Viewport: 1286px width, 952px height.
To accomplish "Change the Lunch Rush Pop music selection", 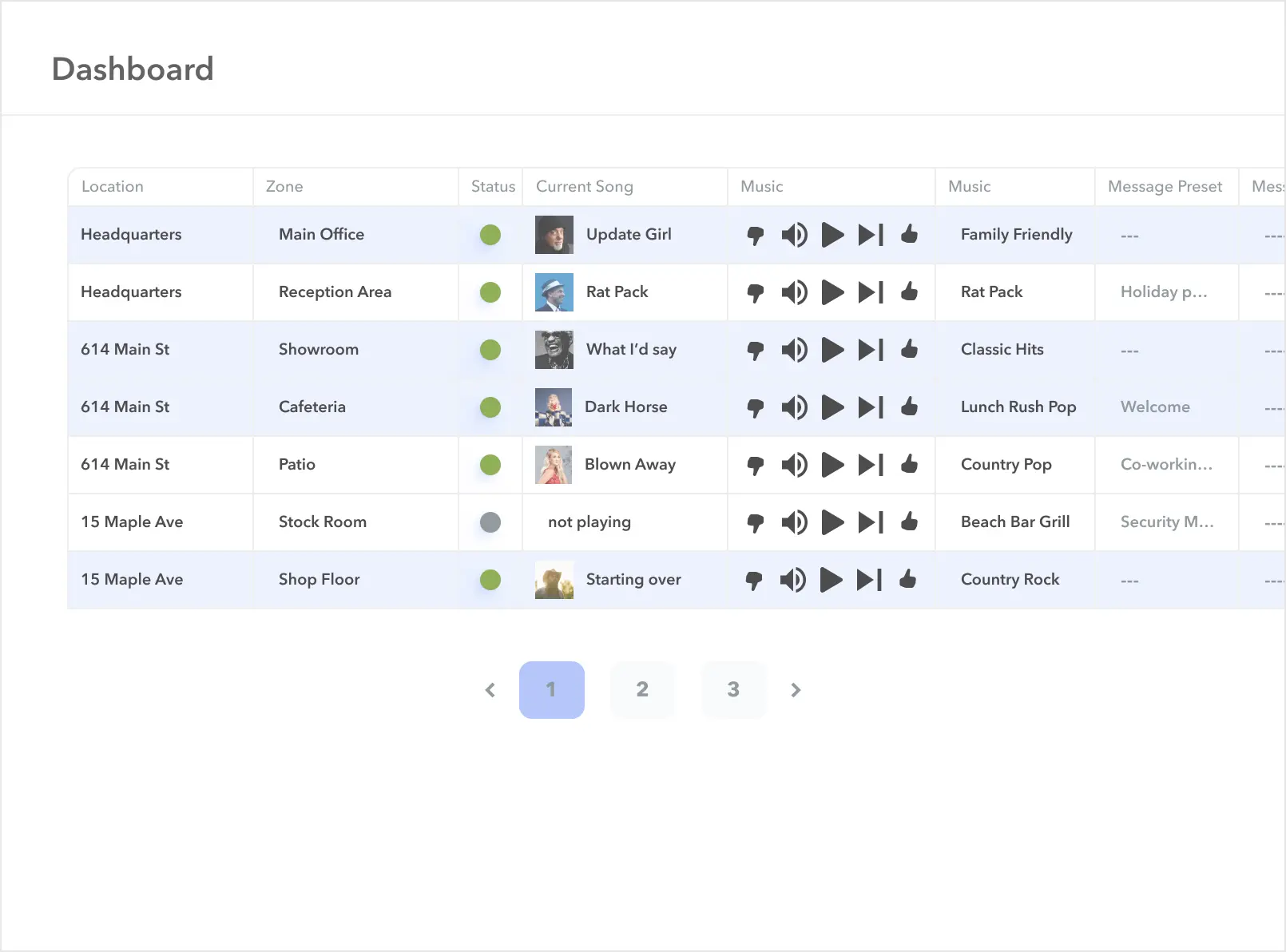I will tap(1018, 407).
